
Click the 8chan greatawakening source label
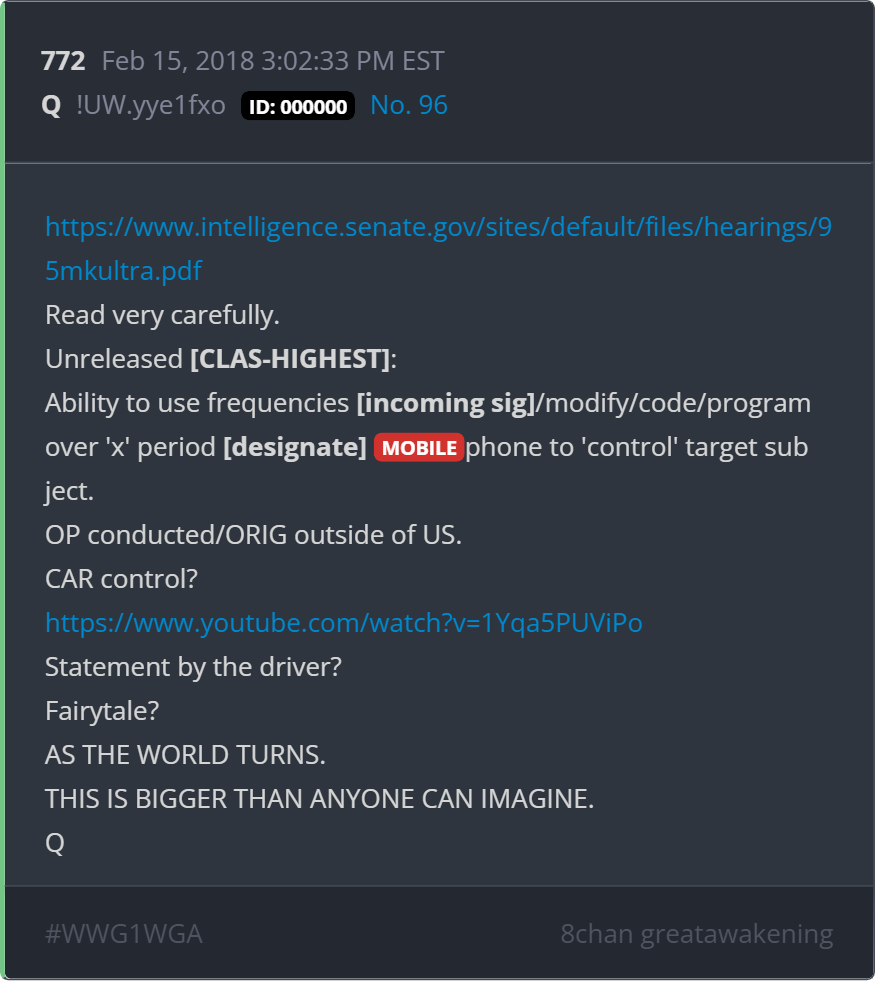pos(696,934)
